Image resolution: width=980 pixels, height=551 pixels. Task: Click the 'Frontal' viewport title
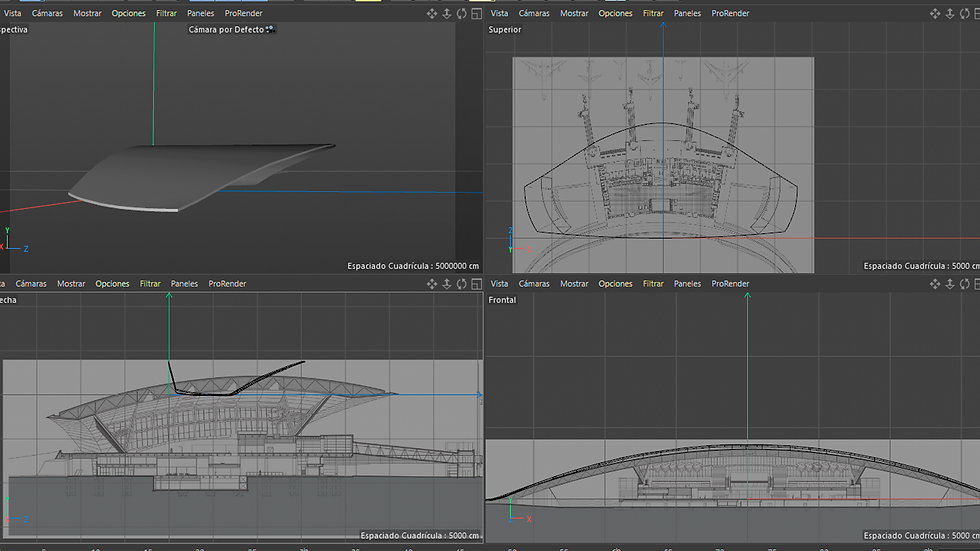tap(502, 300)
